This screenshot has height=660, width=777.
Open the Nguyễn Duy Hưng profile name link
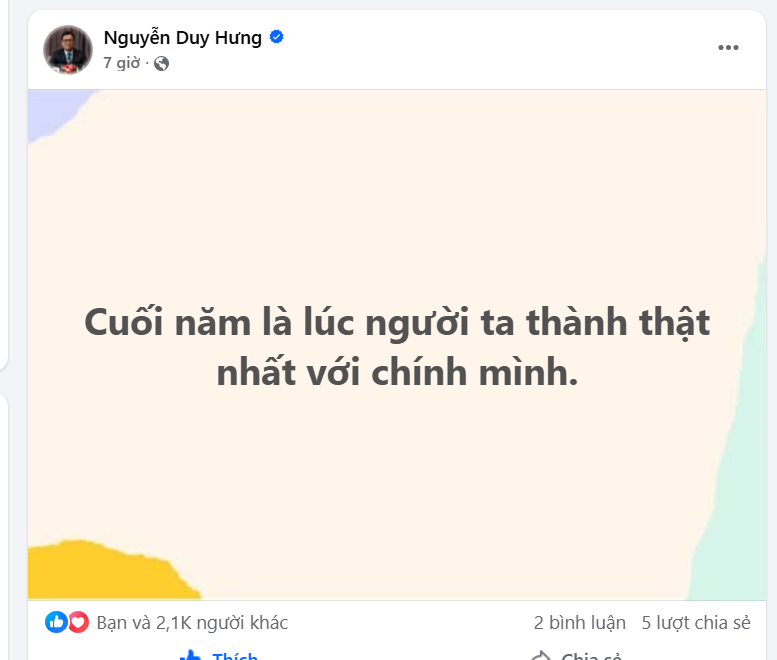(182, 38)
